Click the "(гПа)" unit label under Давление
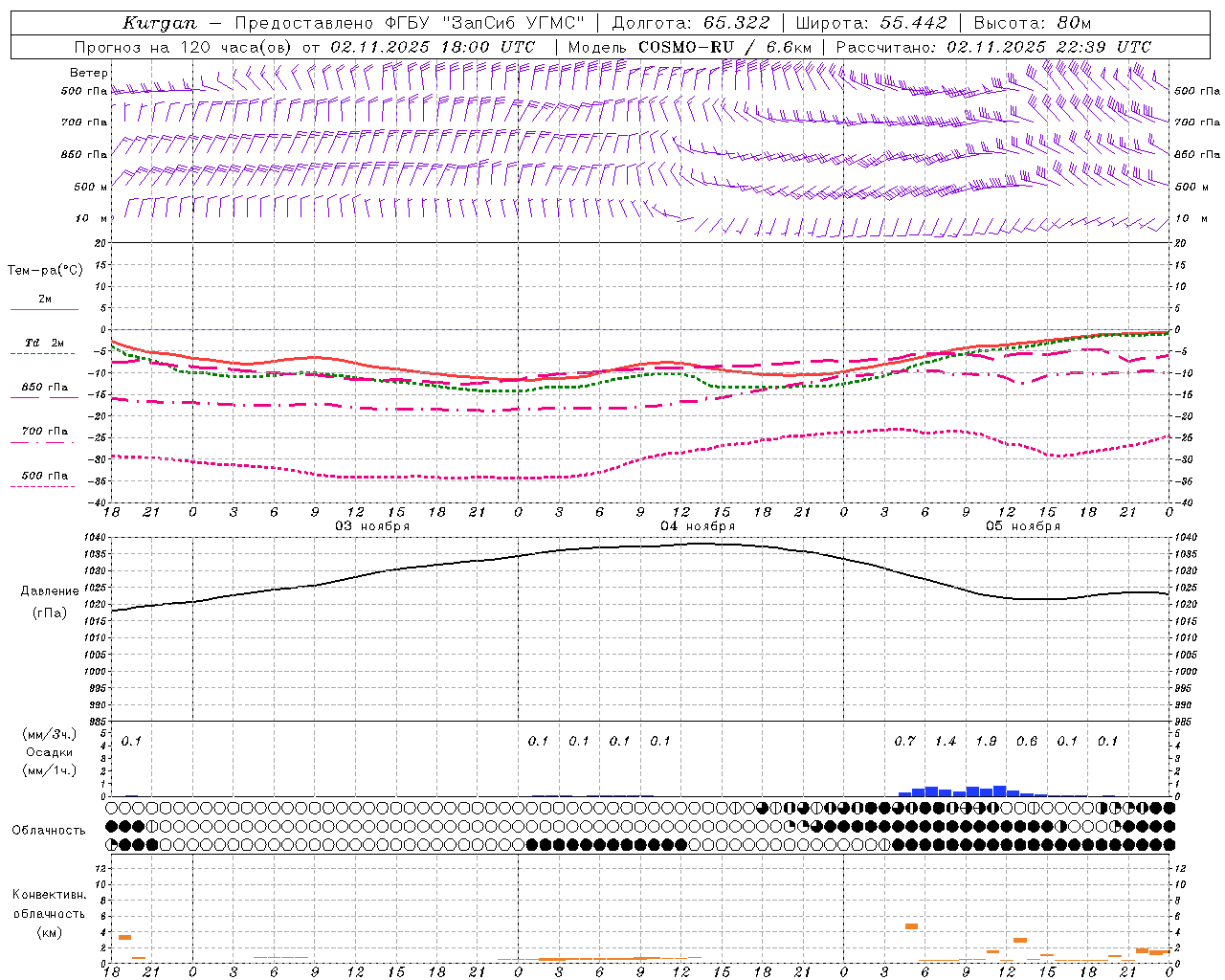 coord(50,613)
